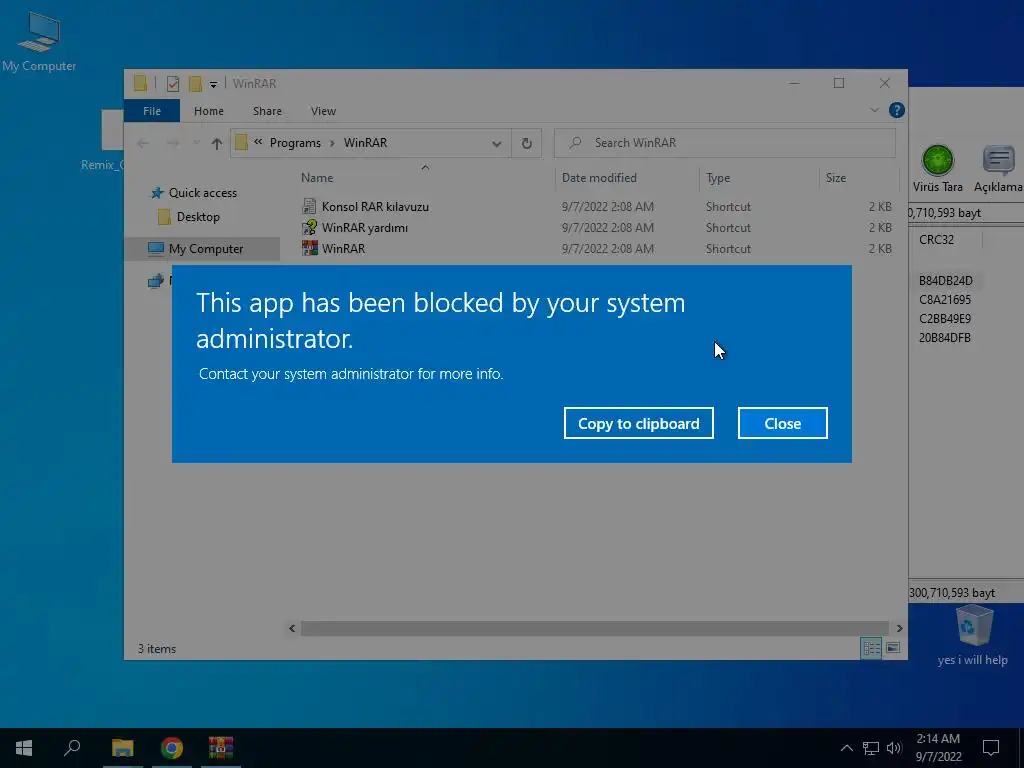The image size is (1024, 768).
Task: Select the recycle bin desktop icon
Action: (x=973, y=635)
